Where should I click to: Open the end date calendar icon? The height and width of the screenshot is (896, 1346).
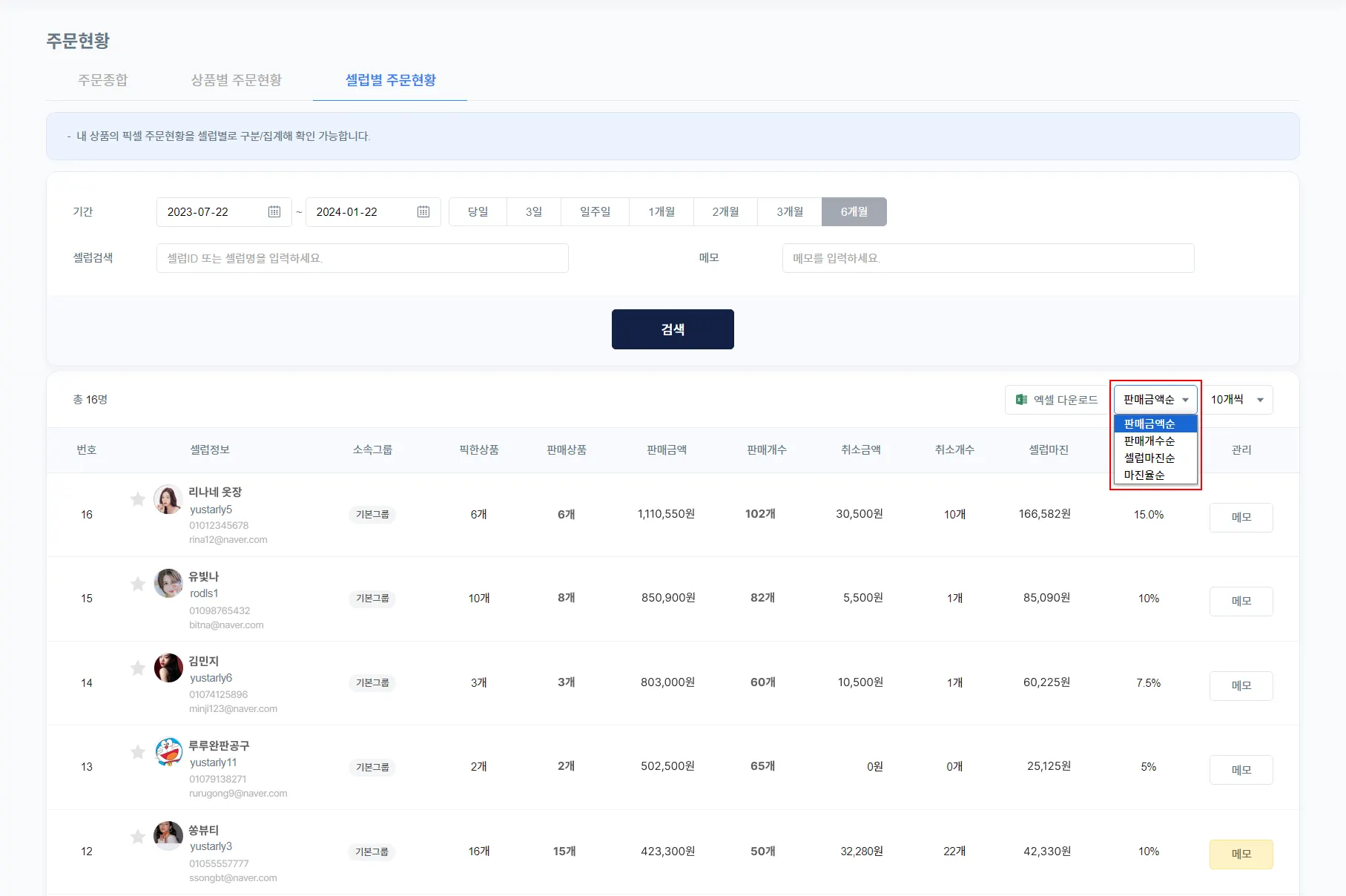click(423, 211)
